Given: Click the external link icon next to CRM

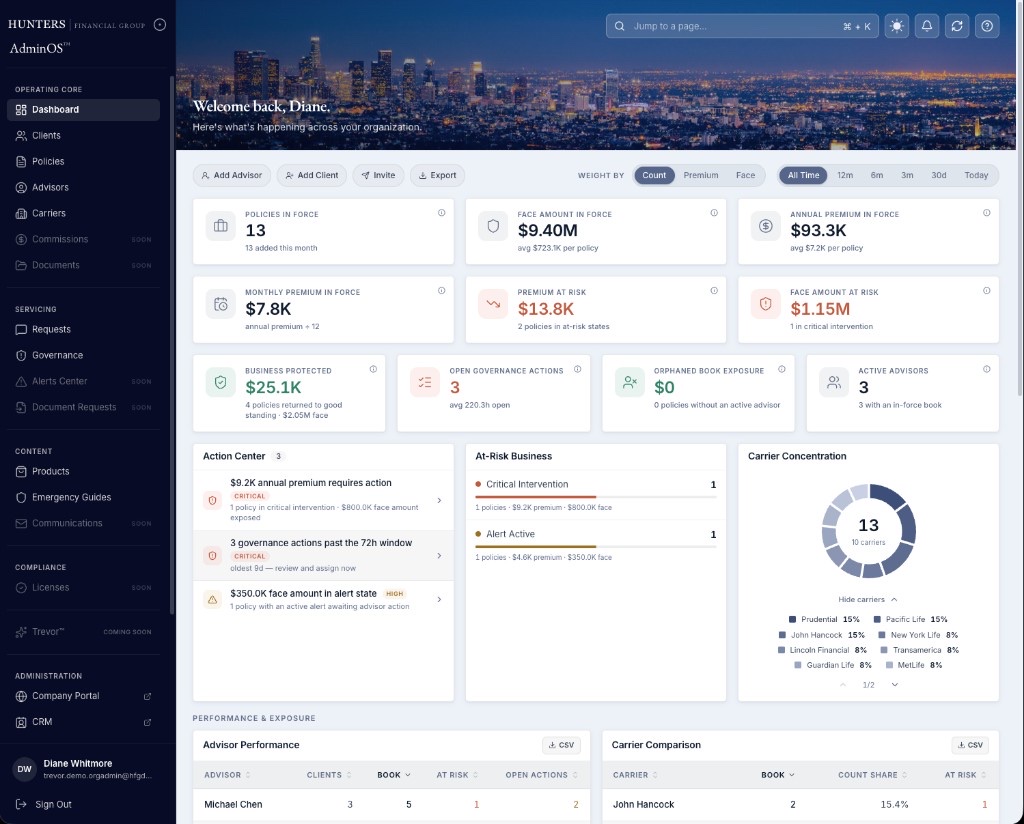Looking at the screenshot, I should (x=148, y=722).
